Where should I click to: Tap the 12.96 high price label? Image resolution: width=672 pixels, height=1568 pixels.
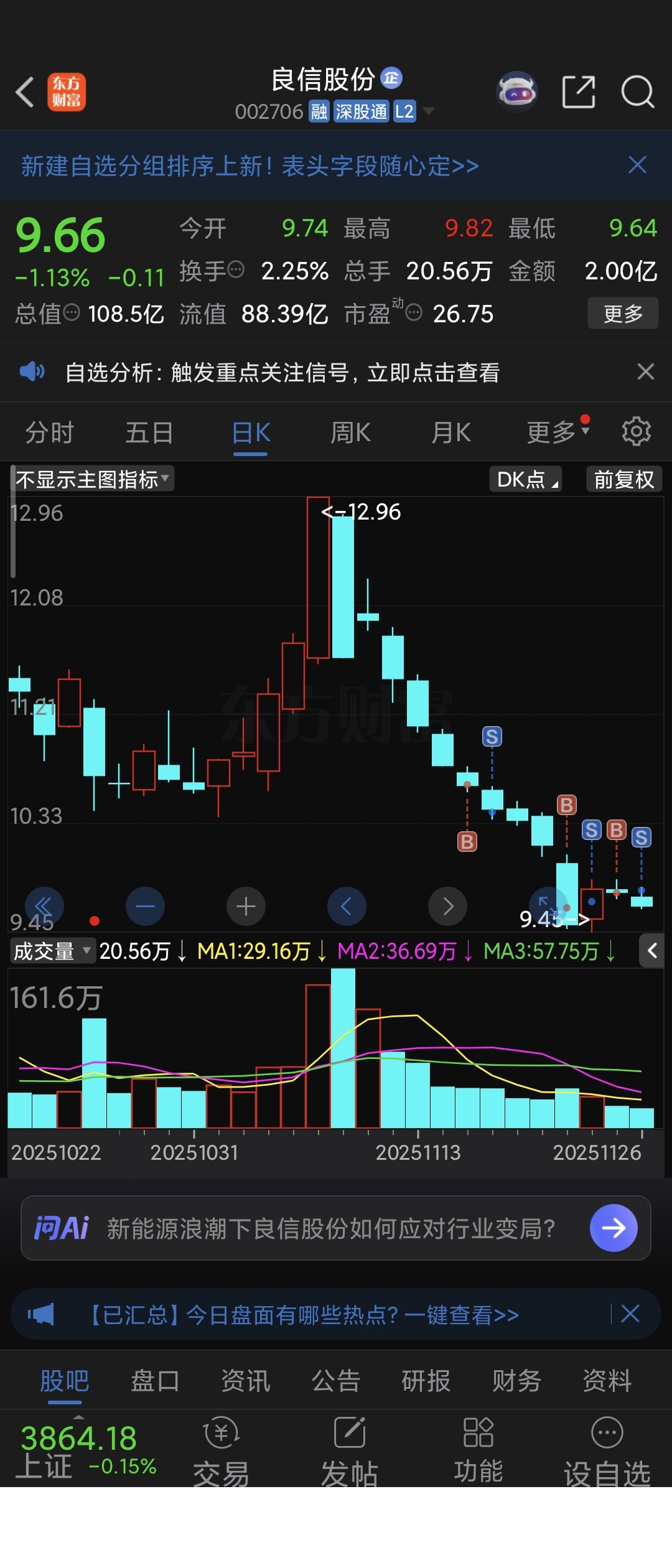point(361,512)
